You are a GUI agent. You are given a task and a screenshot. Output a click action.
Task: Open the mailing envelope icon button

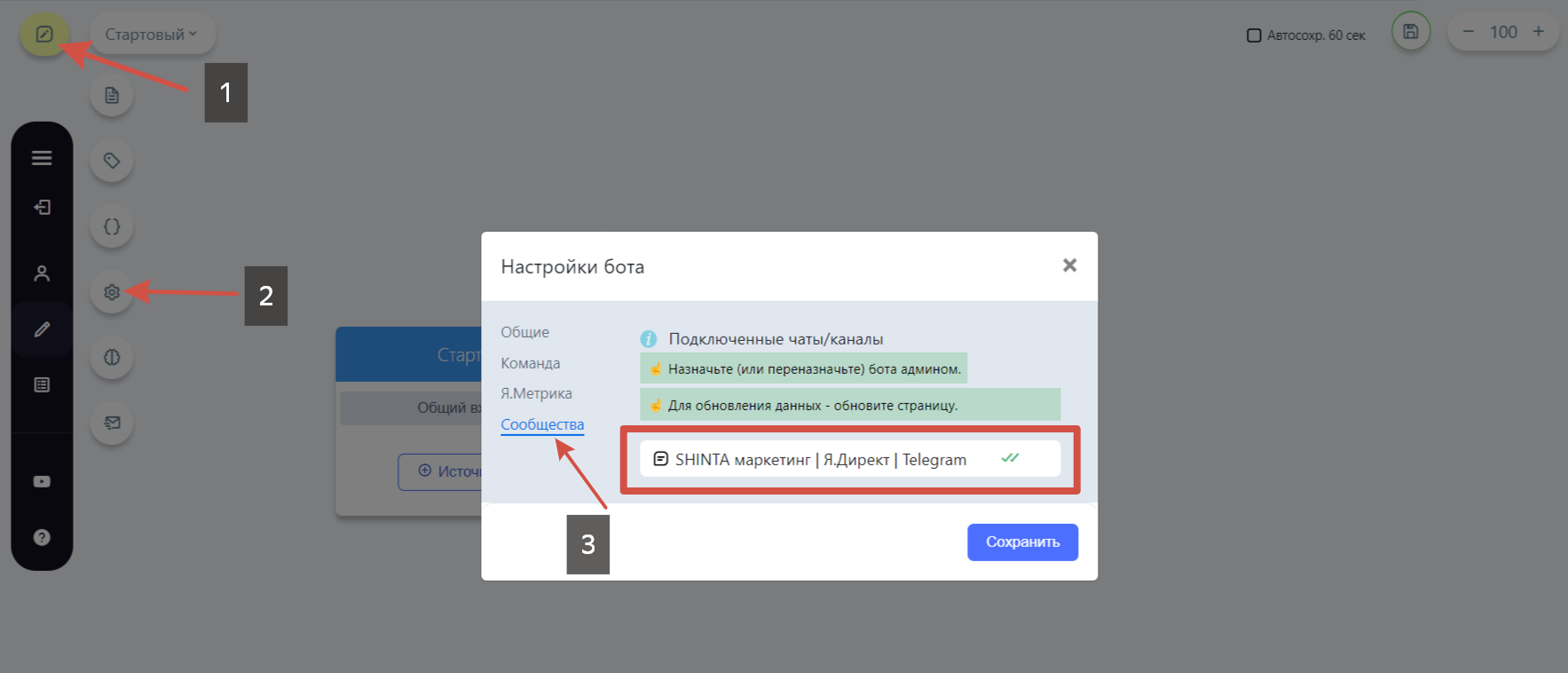112,423
